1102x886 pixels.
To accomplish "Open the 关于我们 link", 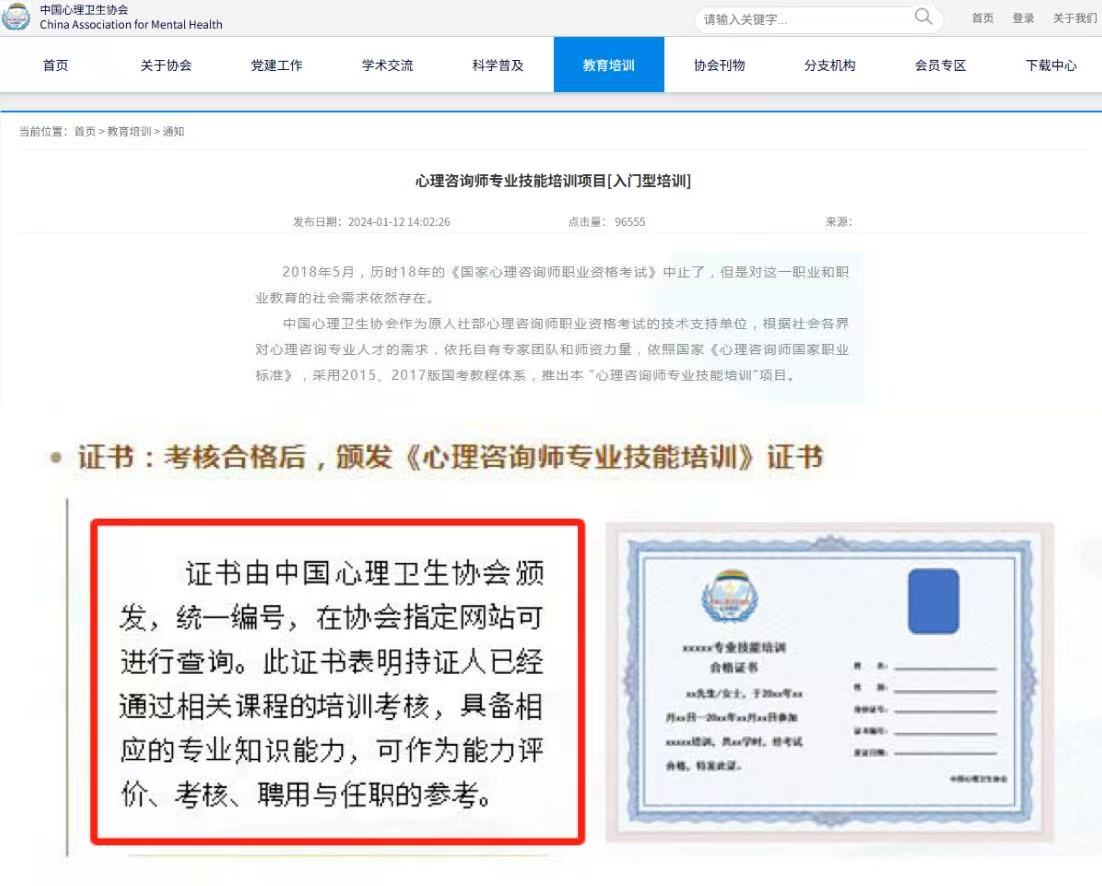I will coord(1074,18).
